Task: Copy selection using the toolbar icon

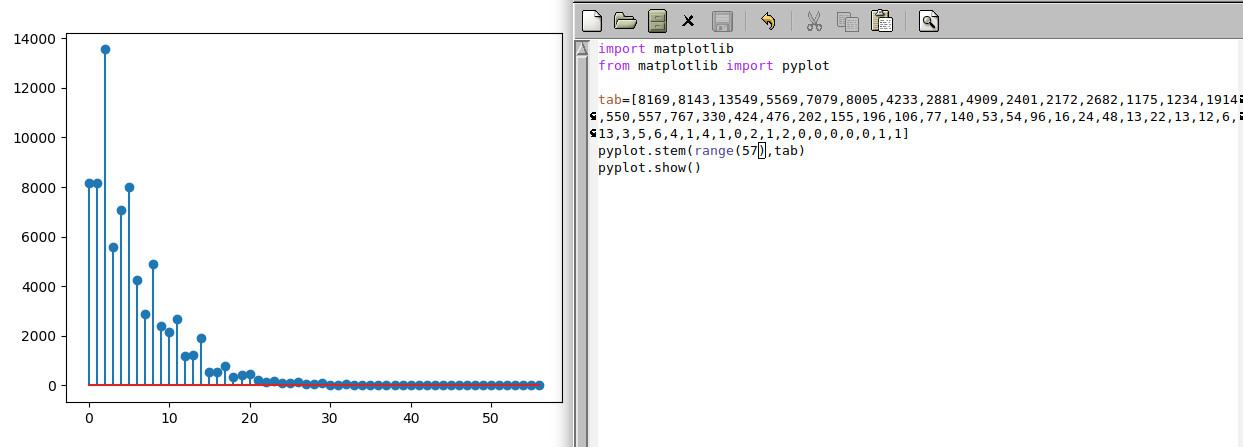Action: coord(847,20)
